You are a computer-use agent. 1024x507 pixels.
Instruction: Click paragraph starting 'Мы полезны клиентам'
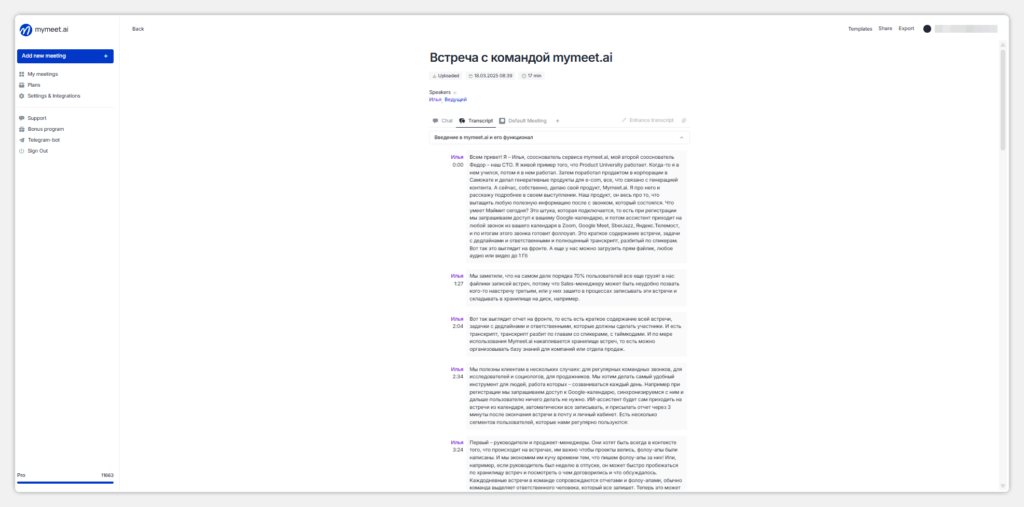[x=577, y=395]
